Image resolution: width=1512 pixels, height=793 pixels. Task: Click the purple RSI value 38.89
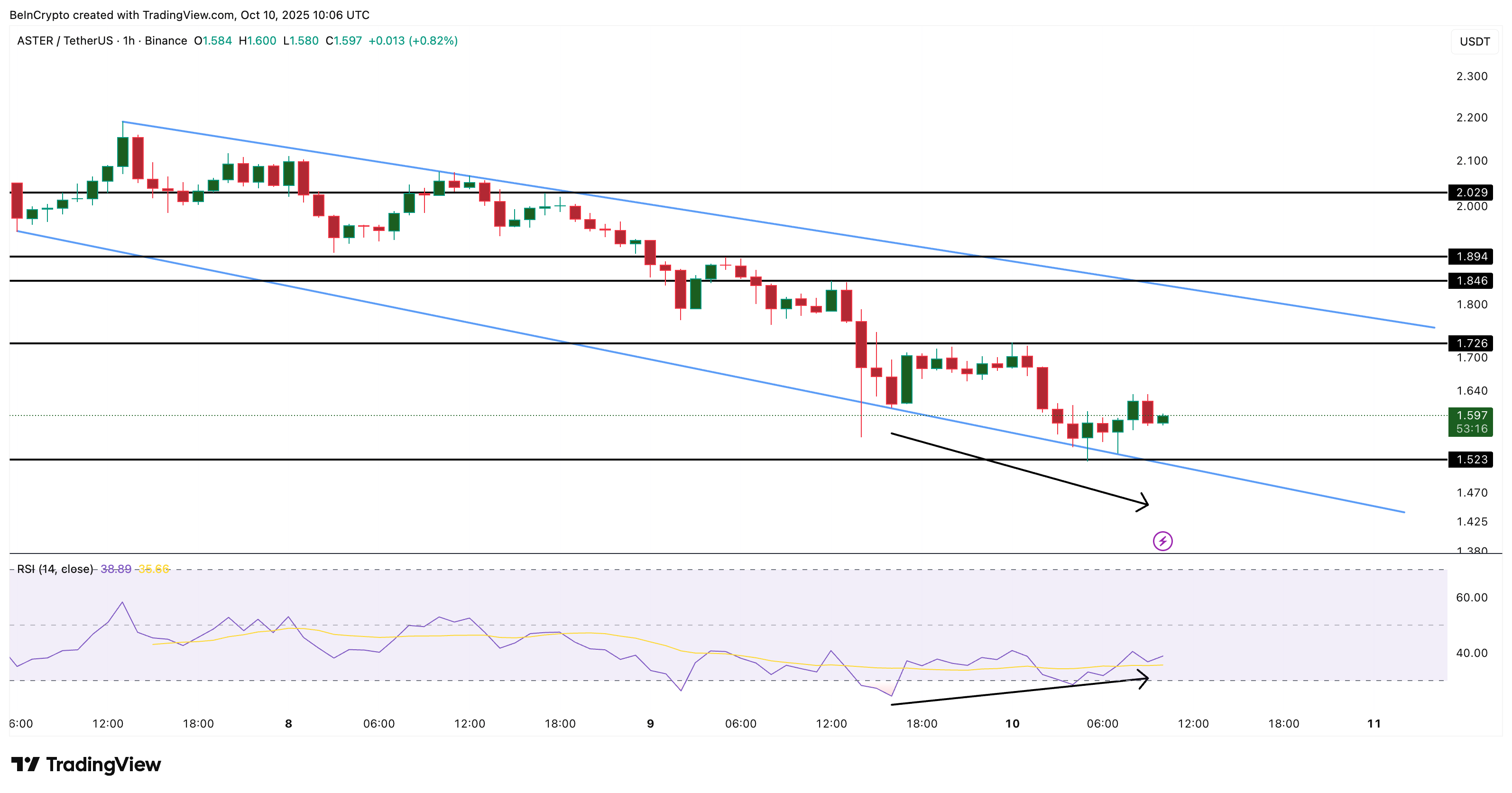[x=116, y=568]
